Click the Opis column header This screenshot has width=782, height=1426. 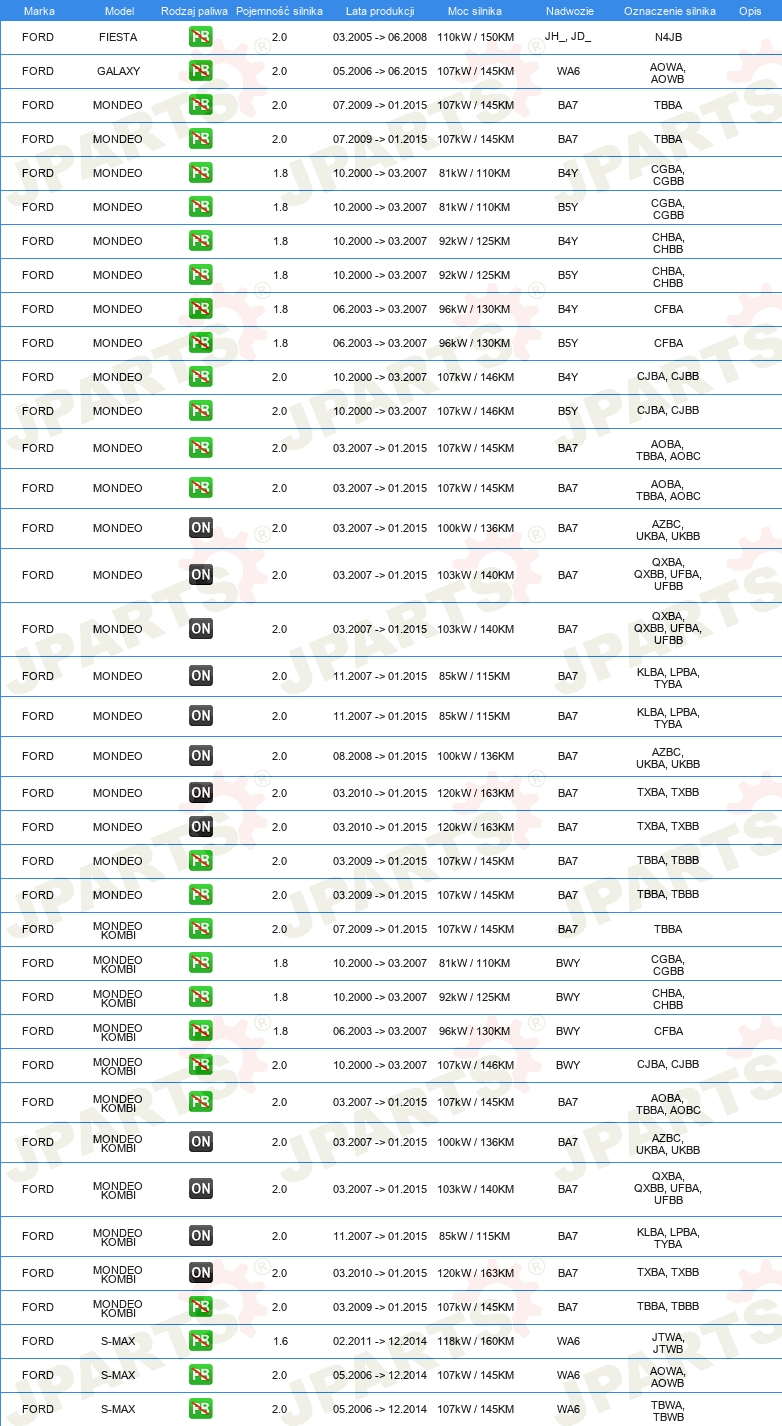point(749,10)
